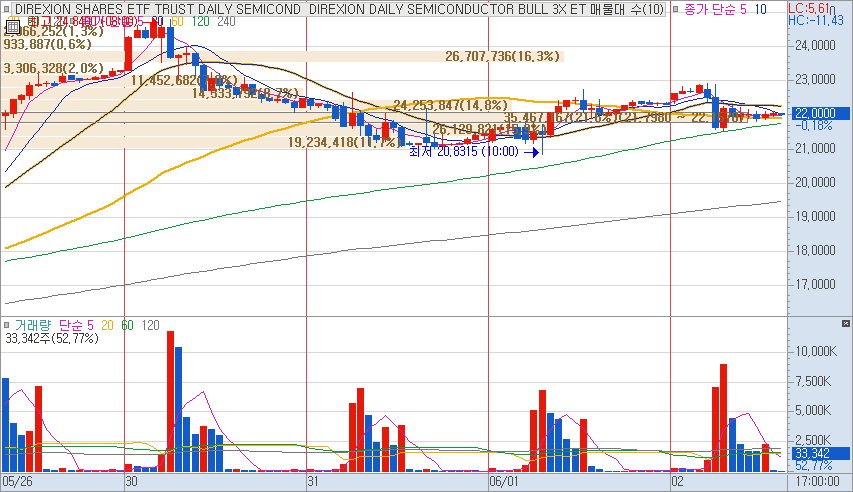Click the 20,0000 price axis label
The width and height of the screenshot is (853, 492).
[815, 182]
